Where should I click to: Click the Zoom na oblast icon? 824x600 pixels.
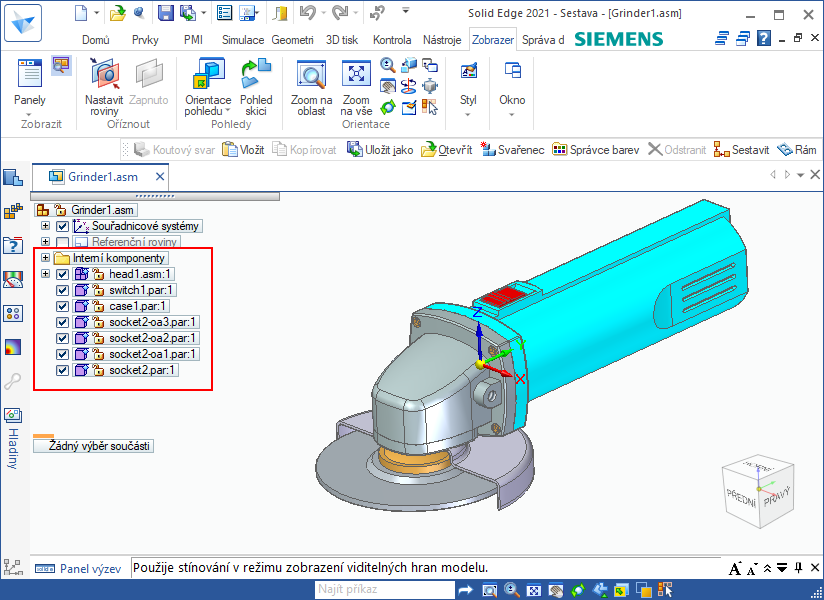pos(311,76)
